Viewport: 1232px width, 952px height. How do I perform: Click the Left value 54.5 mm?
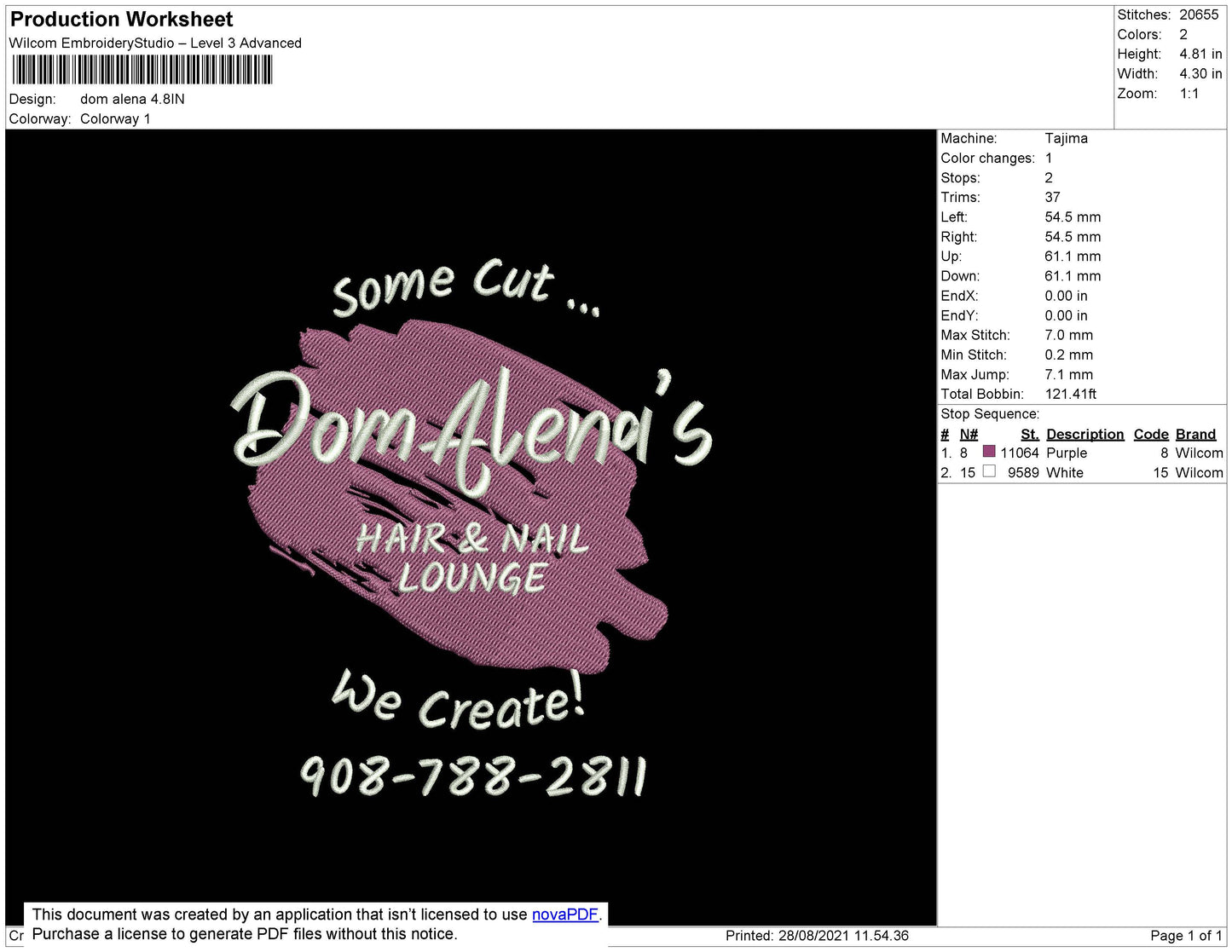pyautogui.click(x=1073, y=217)
